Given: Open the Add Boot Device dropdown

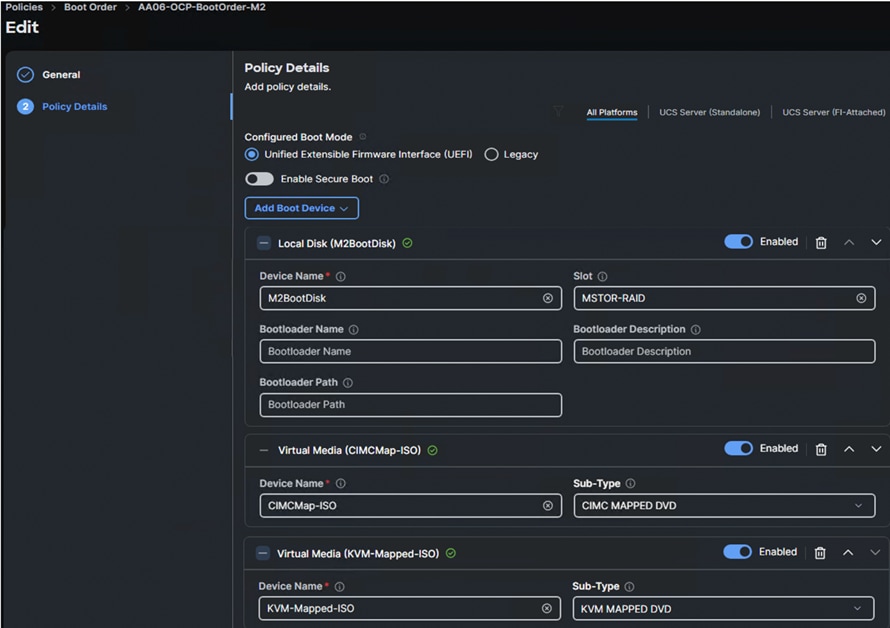Looking at the screenshot, I should [x=301, y=208].
